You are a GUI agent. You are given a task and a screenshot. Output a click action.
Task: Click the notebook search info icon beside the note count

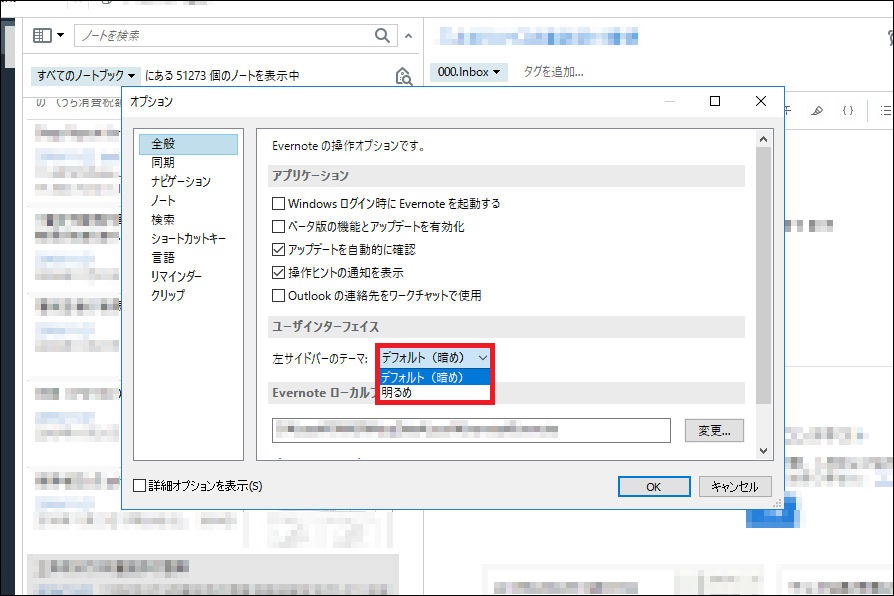coord(404,76)
